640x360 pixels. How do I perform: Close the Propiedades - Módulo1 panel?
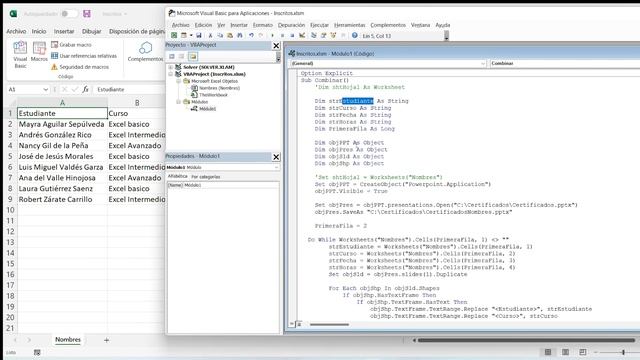point(276,157)
